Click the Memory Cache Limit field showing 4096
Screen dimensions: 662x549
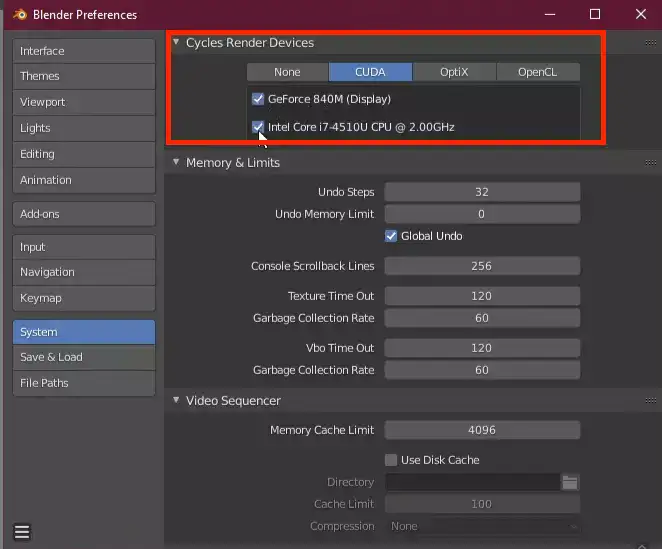pos(482,430)
